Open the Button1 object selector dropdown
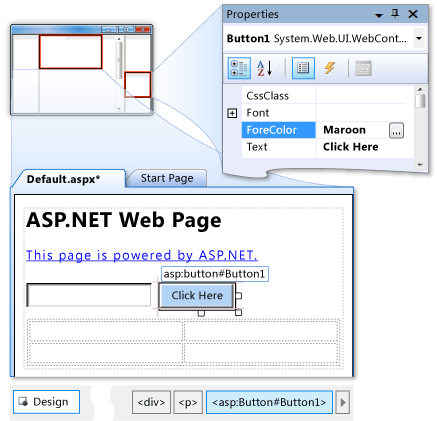 pos(419,38)
